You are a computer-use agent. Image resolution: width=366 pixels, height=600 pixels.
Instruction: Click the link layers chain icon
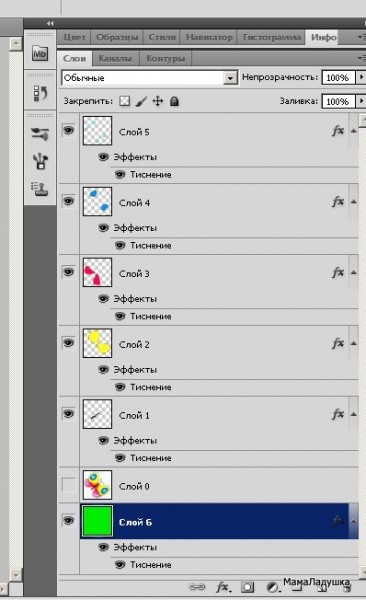pos(197,587)
